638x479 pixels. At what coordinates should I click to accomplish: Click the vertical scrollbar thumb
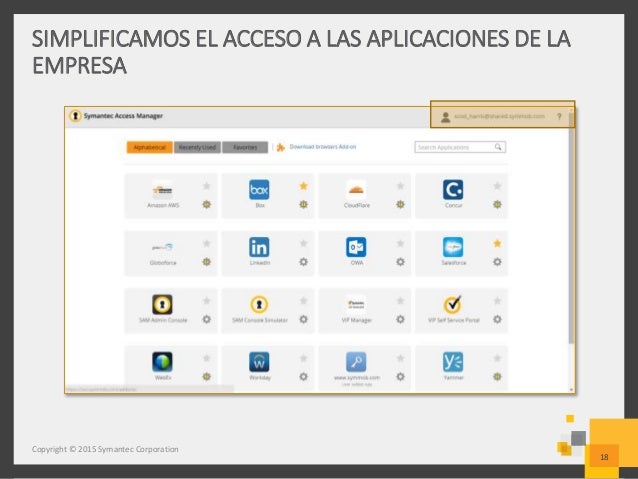(571, 228)
